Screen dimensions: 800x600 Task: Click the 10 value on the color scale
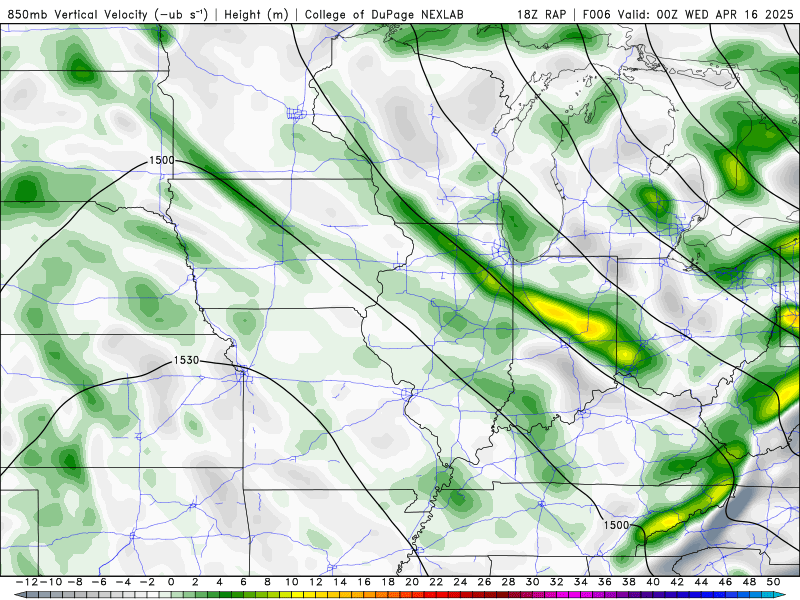(x=292, y=582)
